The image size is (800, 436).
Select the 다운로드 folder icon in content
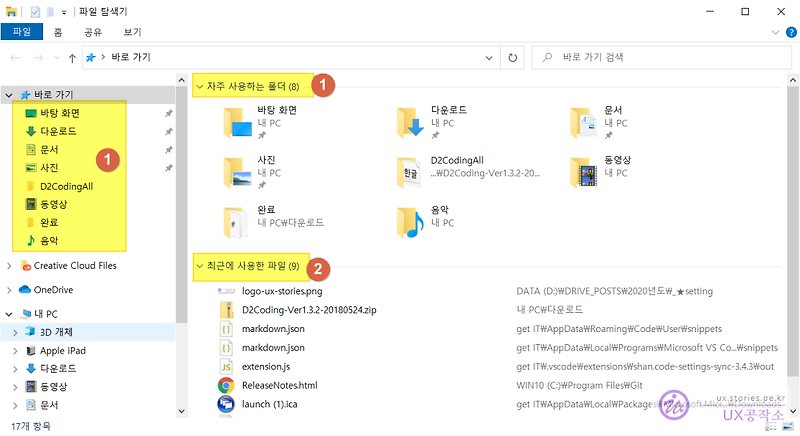[411, 123]
